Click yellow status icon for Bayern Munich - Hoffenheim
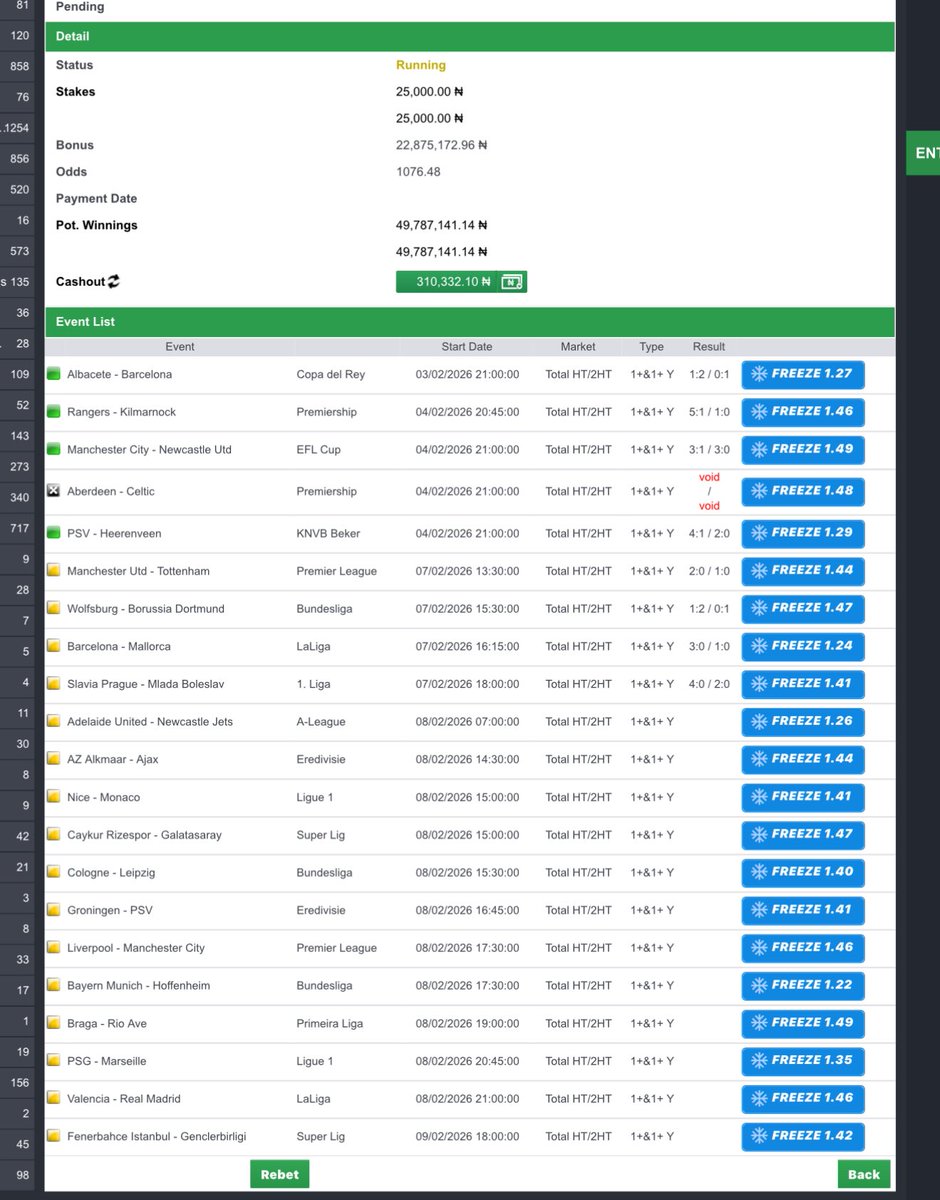 (x=54, y=985)
